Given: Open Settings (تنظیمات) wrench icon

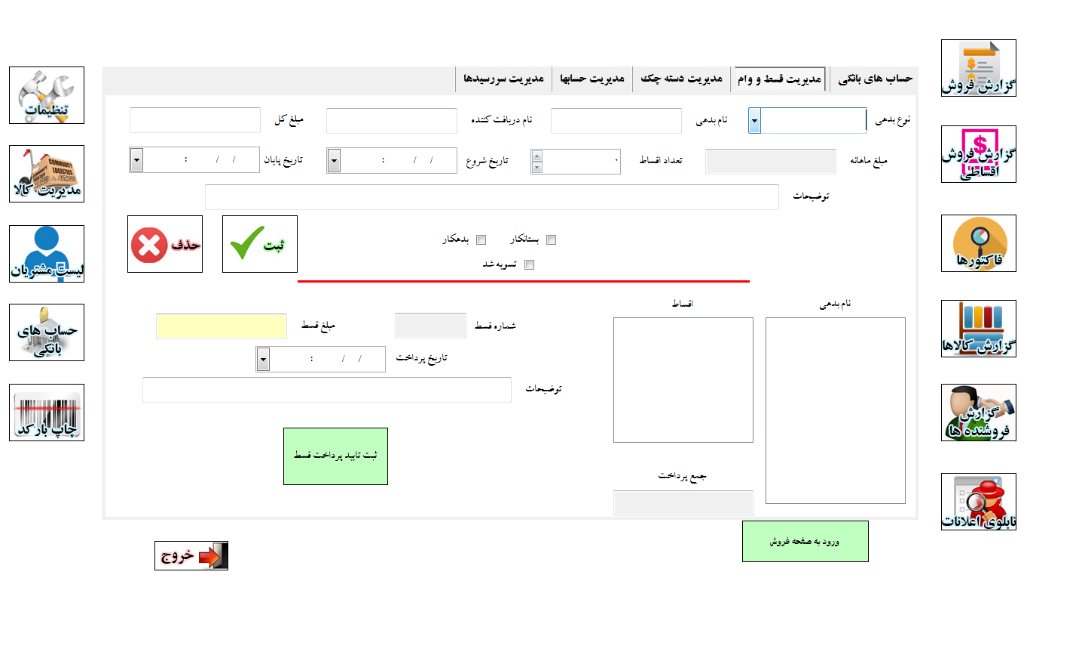Looking at the screenshot, I should coord(47,95).
